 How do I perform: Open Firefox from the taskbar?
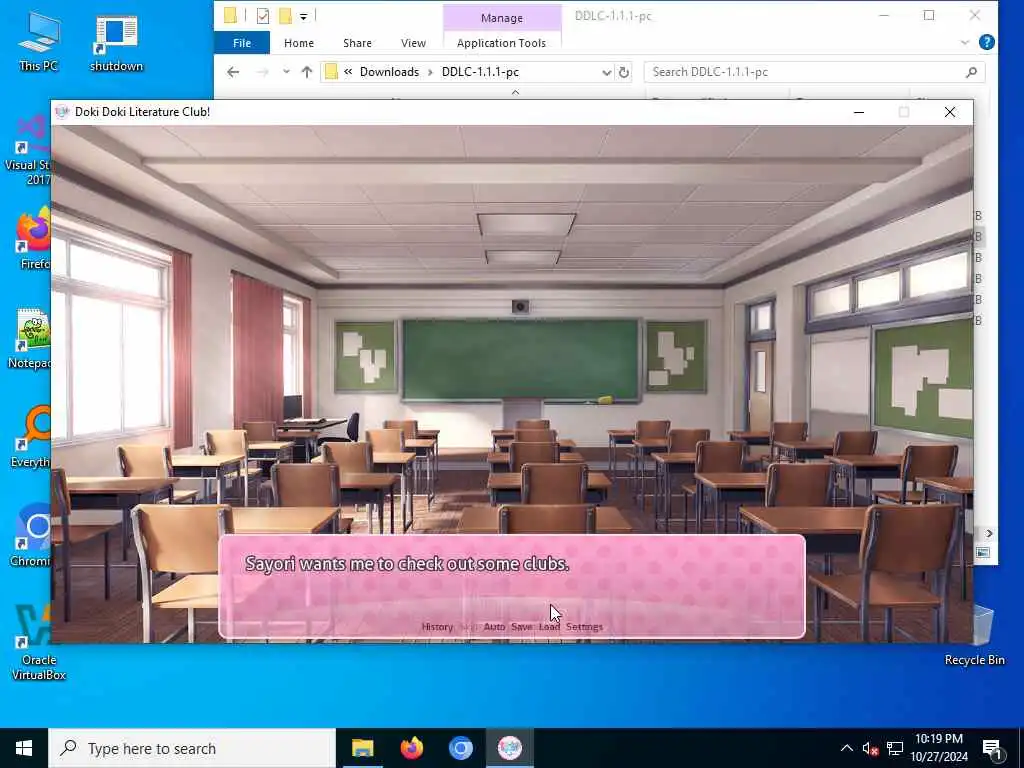(411, 748)
